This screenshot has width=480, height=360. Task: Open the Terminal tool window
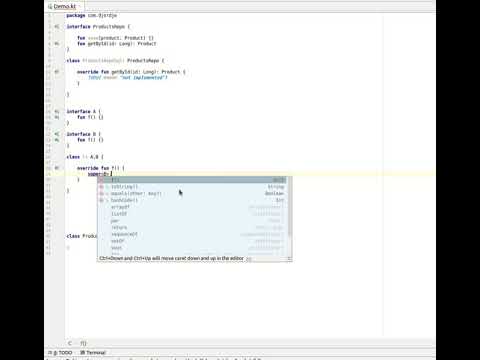pyautogui.click(x=93, y=352)
